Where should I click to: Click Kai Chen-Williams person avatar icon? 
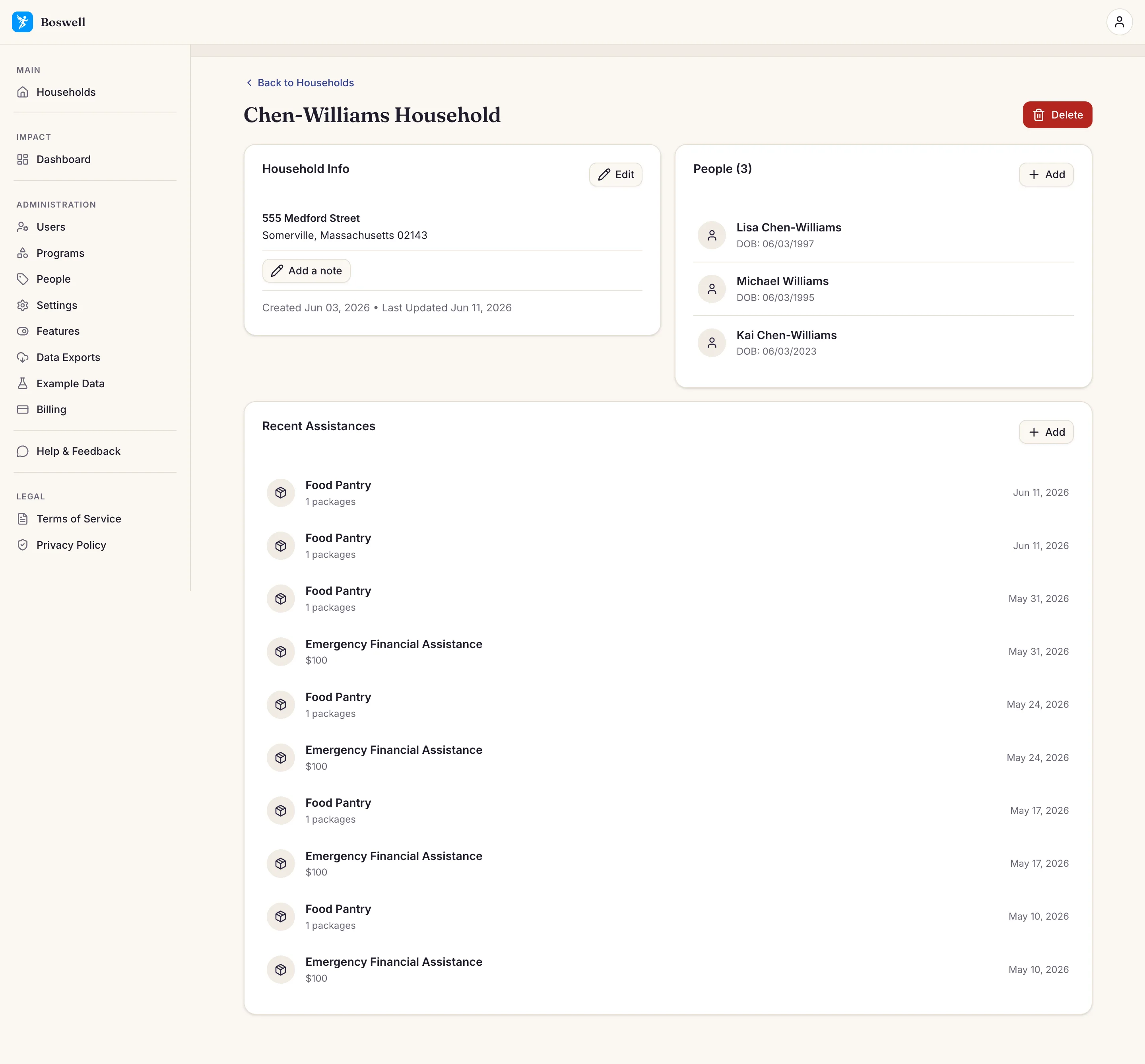(x=712, y=343)
